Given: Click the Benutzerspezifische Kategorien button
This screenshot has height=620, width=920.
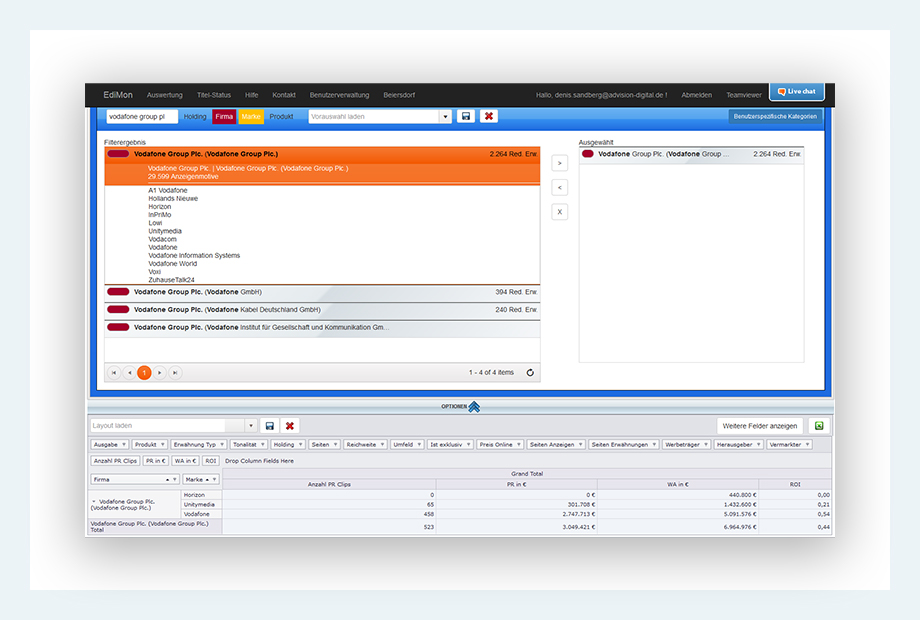Looking at the screenshot, I should click(775, 116).
